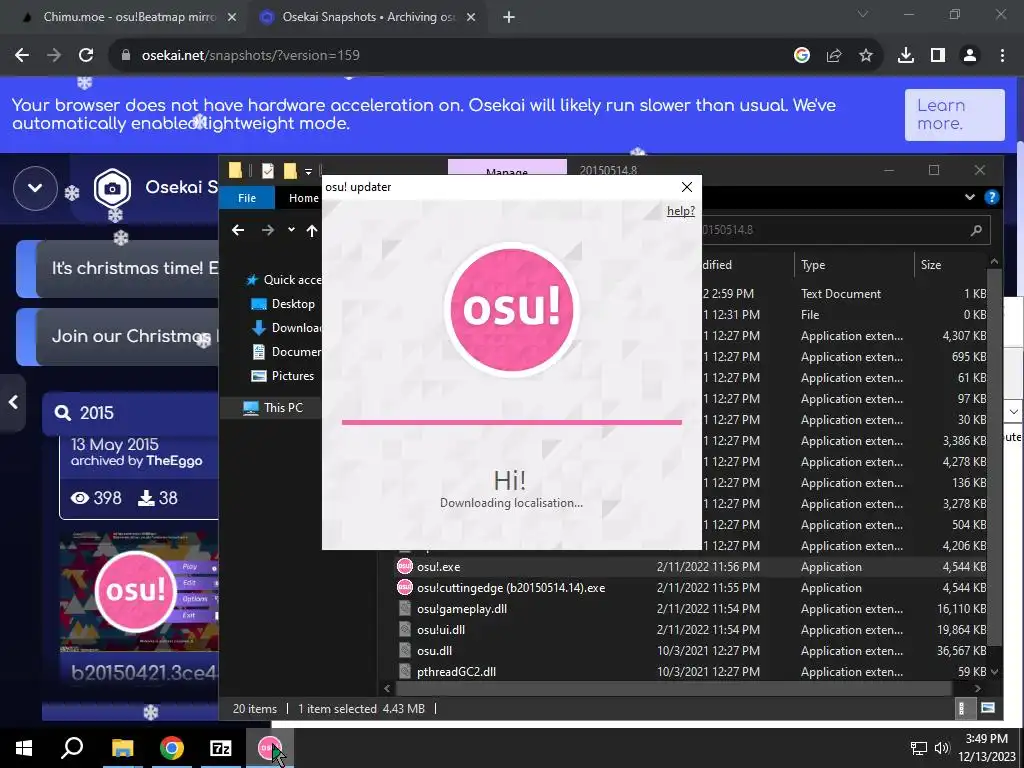Open the Home ribbon tab in File Explorer
This screenshot has width=1024, height=768.
(303, 198)
